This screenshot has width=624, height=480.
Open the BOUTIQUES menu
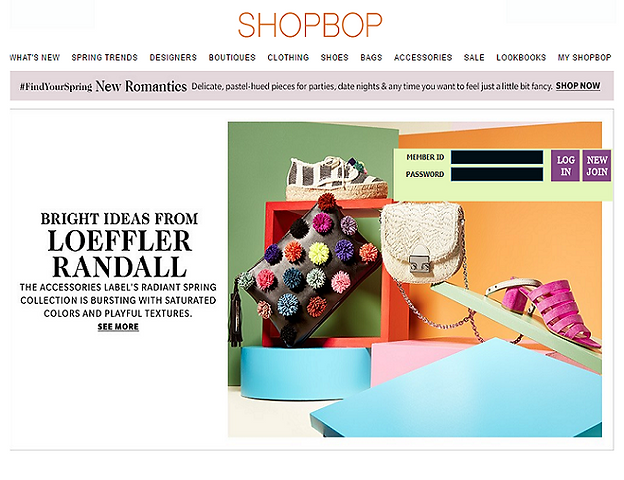click(232, 58)
